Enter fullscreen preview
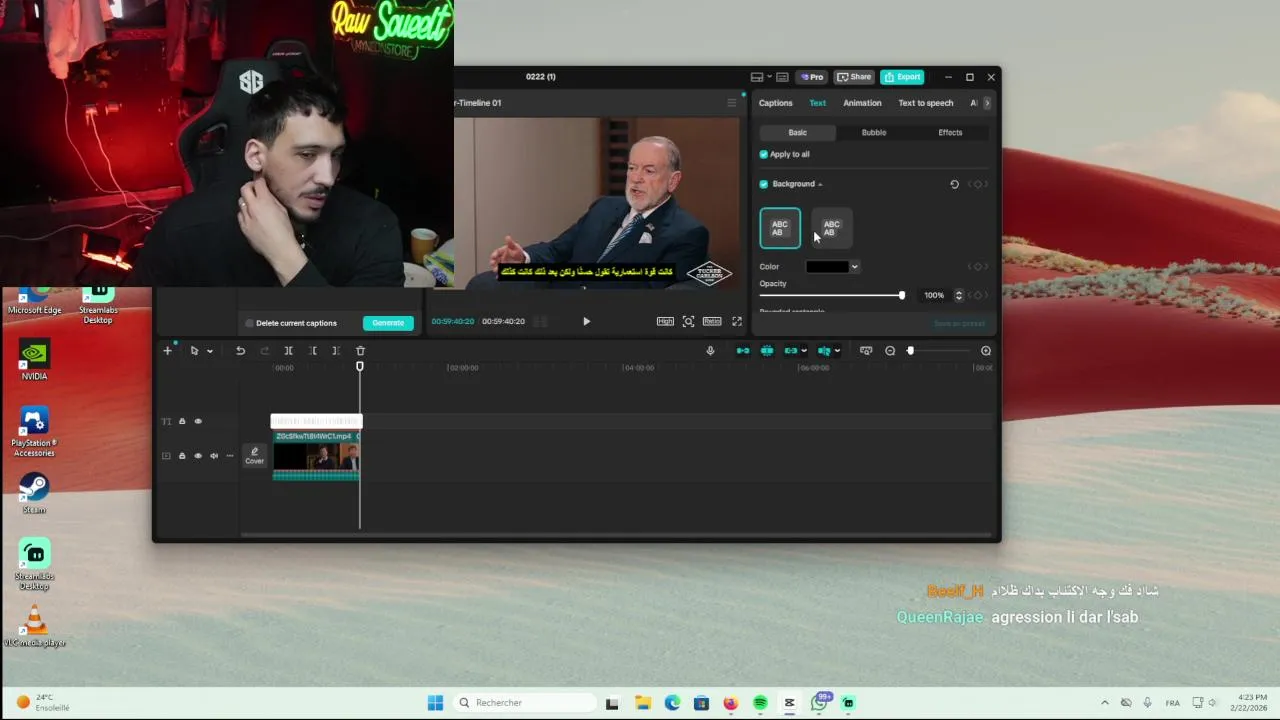The height and width of the screenshot is (720, 1280). click(737, 321)
